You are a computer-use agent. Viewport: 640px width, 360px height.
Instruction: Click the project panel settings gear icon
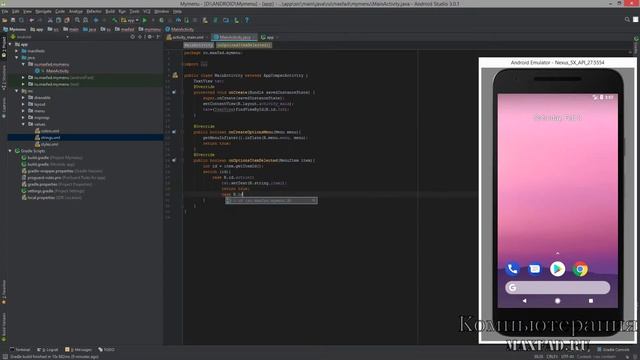[150, 37]
